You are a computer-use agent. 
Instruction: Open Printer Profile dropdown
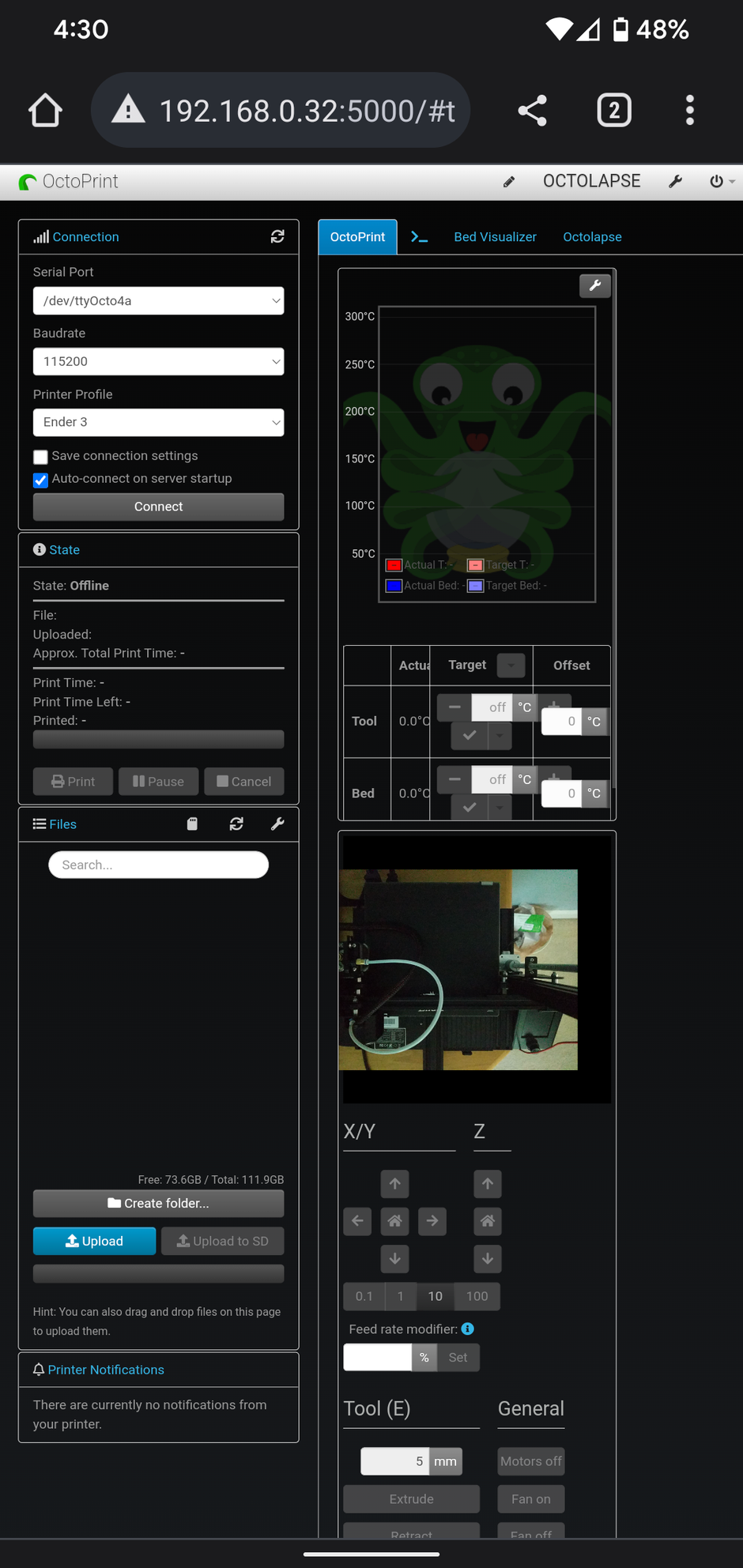(158, 422)
